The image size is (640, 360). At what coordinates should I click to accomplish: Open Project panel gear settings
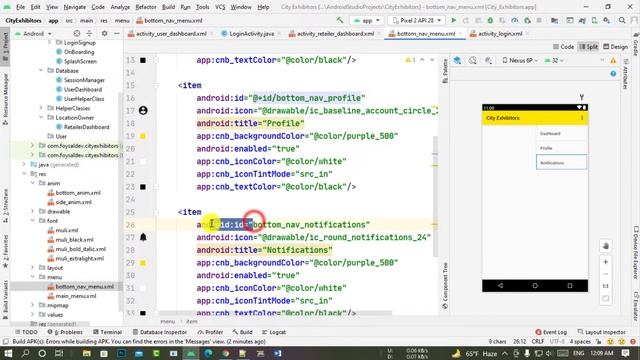[104, 33]
